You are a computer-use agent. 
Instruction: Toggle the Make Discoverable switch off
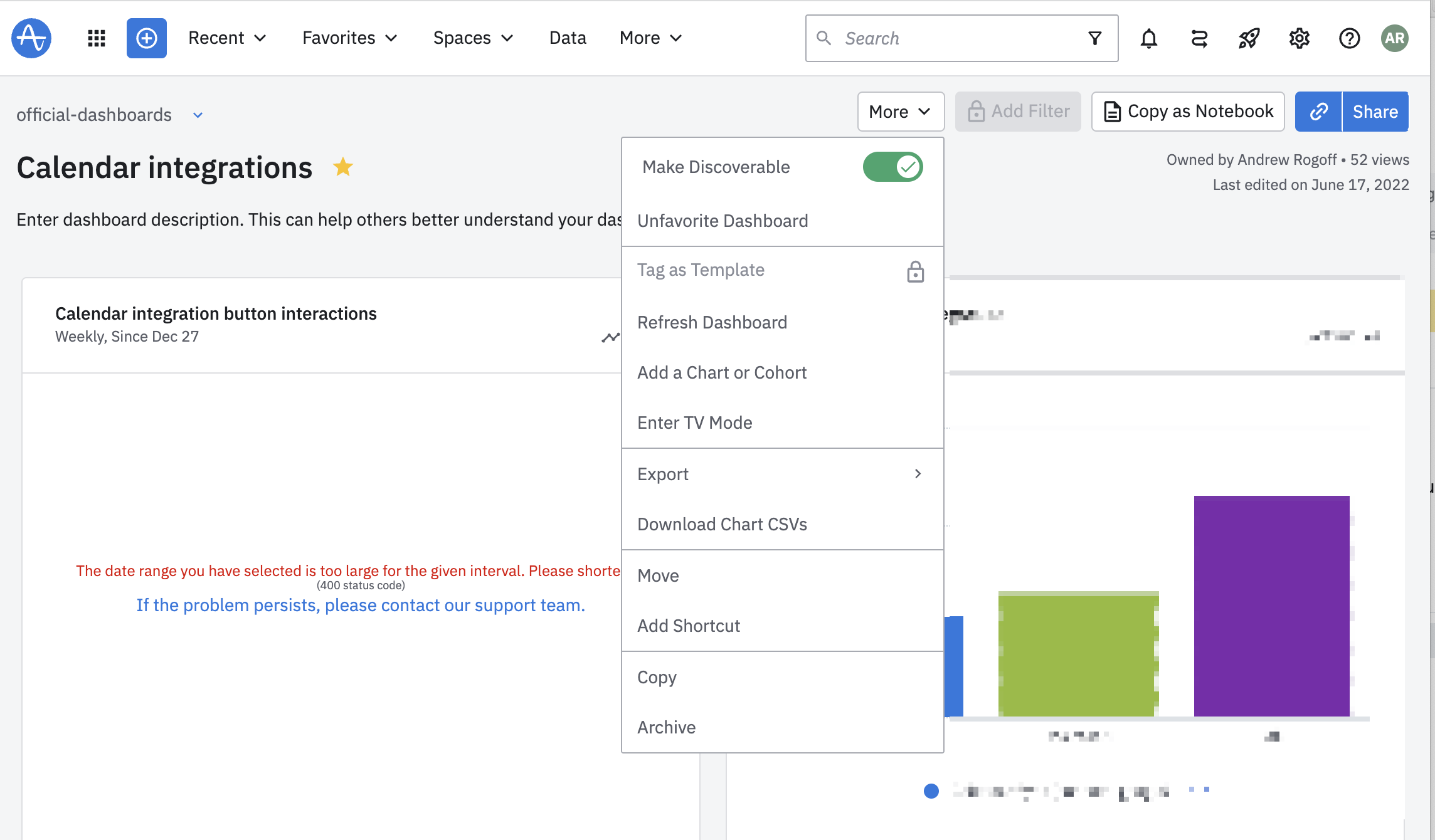(892, 167)
